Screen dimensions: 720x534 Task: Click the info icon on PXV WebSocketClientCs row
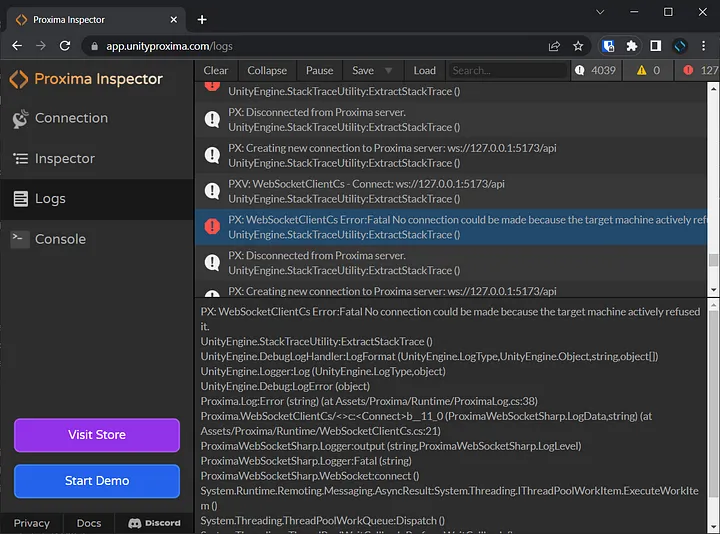tap(212, 191)
